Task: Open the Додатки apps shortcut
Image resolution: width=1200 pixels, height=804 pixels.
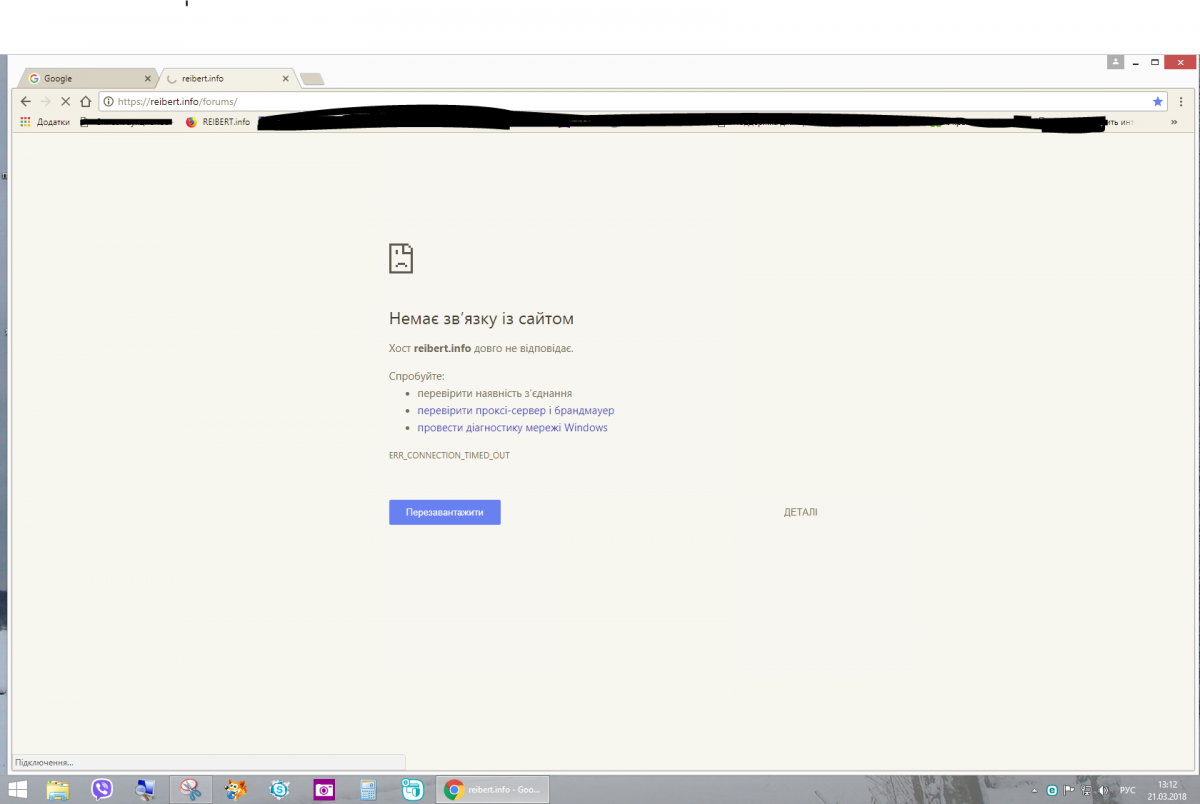Action: point(44,122)
